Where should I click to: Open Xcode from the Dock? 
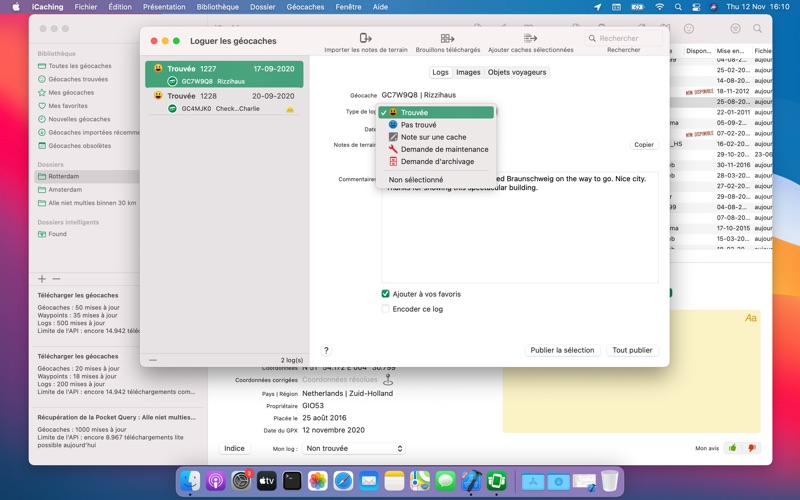(471, 481)
